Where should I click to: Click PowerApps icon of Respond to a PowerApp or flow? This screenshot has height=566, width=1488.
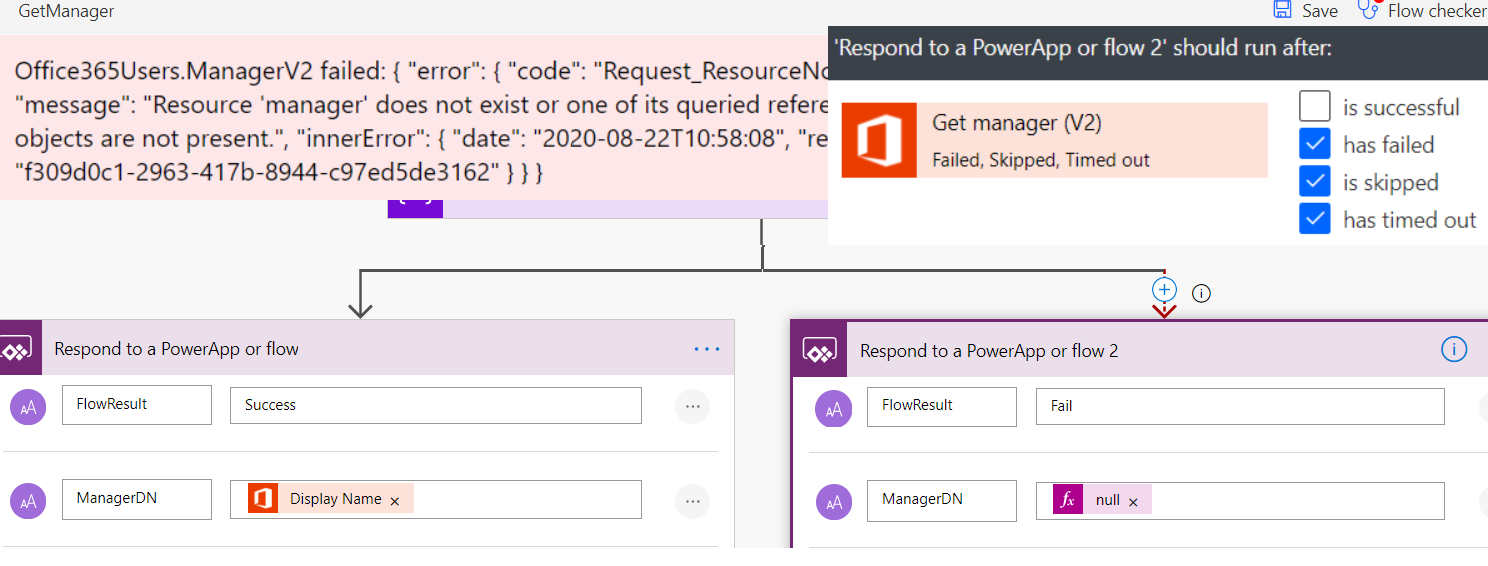19,348
